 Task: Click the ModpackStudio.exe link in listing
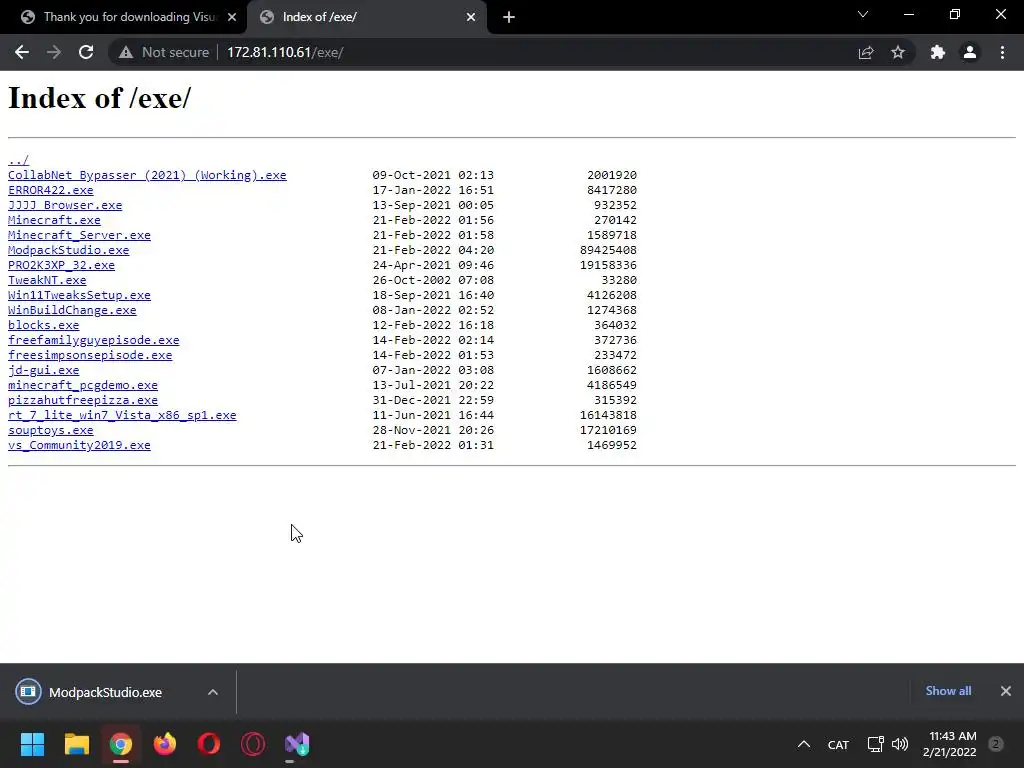tap(69, 250)
